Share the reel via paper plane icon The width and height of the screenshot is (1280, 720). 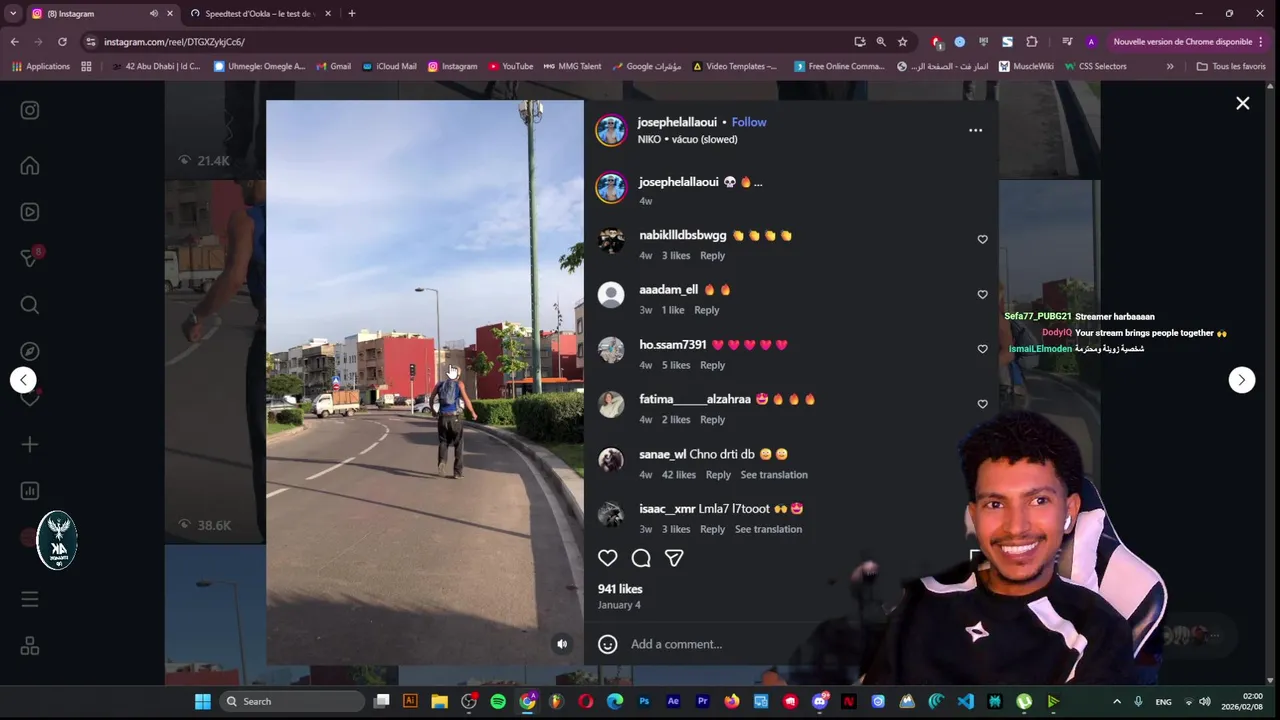click(674, 558)
